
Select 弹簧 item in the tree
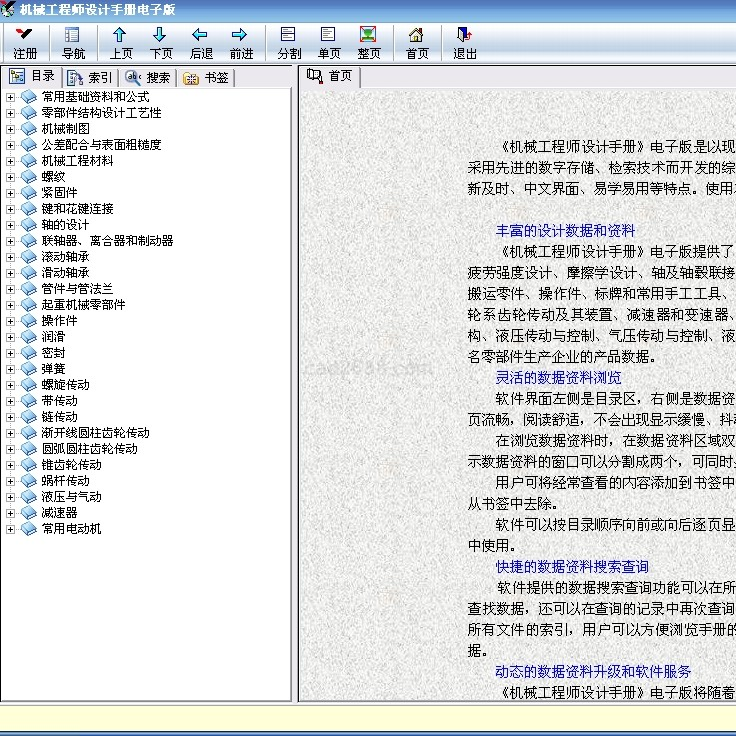pyautogui.click(x=53, y=369)
